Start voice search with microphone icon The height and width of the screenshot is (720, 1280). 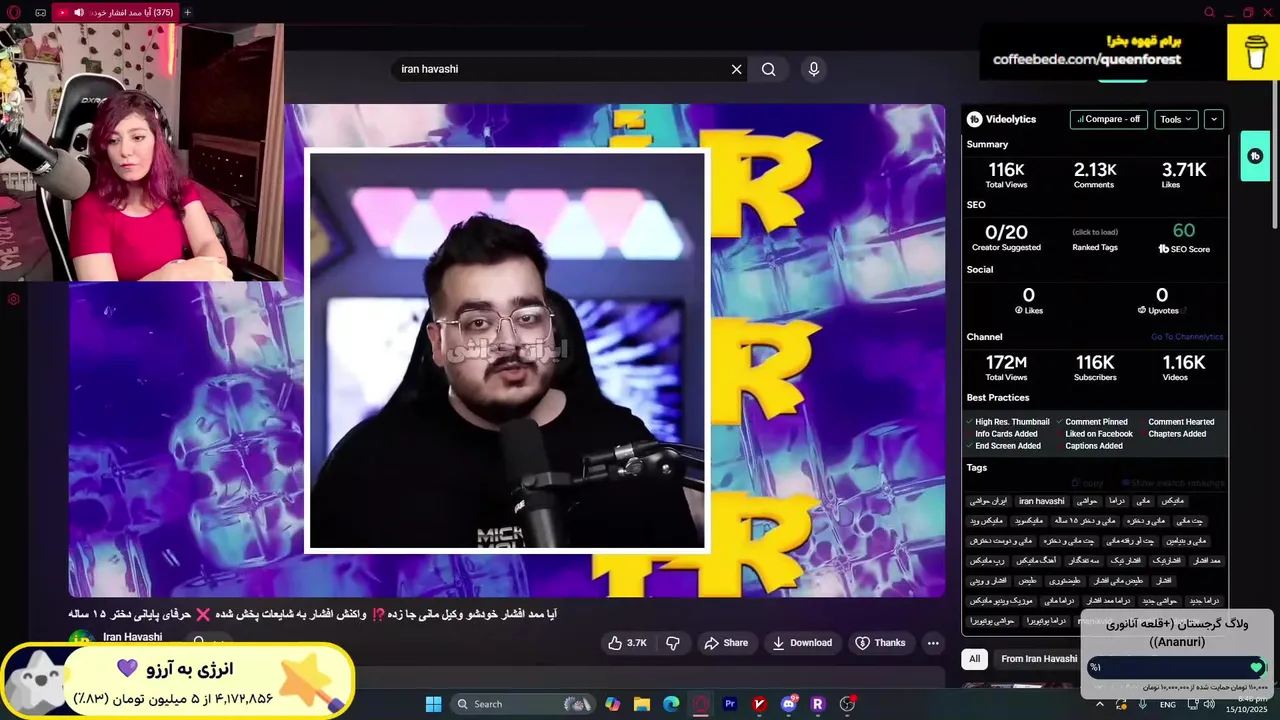click(x=814, y=69)
